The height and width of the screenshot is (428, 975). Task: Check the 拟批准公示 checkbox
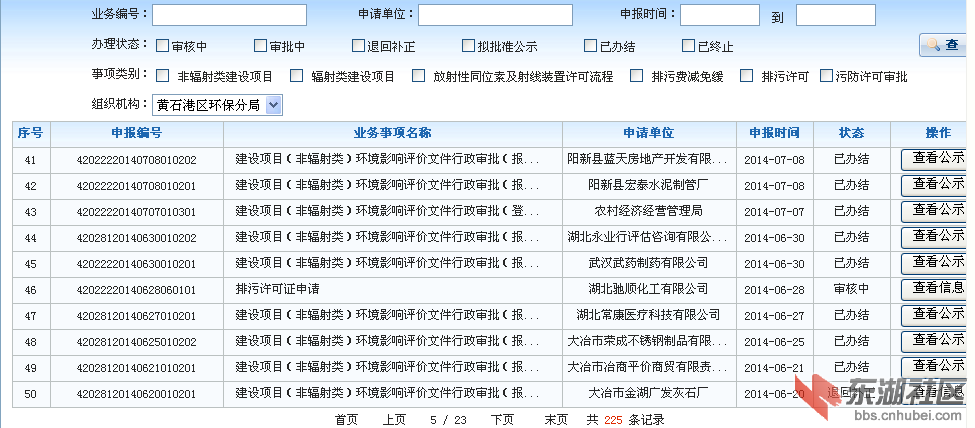click(468, 45)
